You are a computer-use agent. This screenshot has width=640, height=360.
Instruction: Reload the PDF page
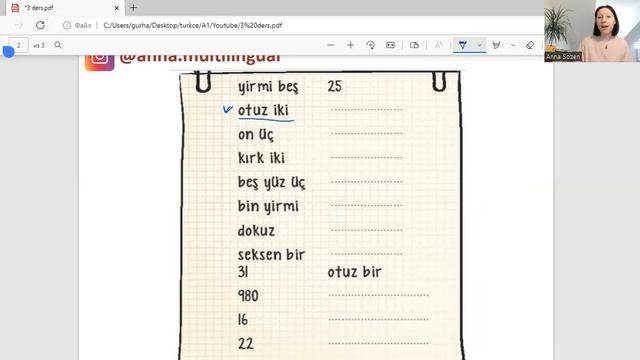point(40,25)
